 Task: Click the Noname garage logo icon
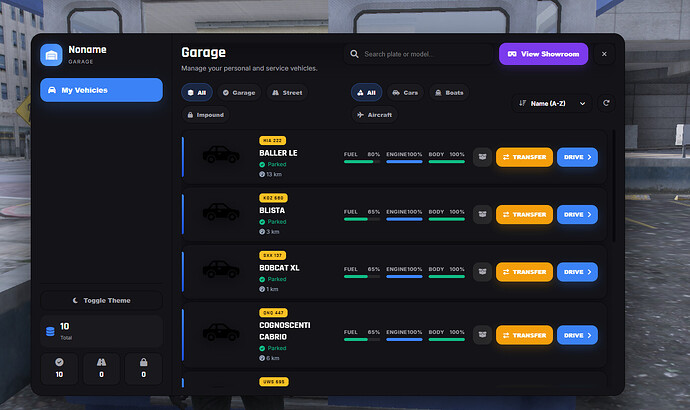coord(51,55)
